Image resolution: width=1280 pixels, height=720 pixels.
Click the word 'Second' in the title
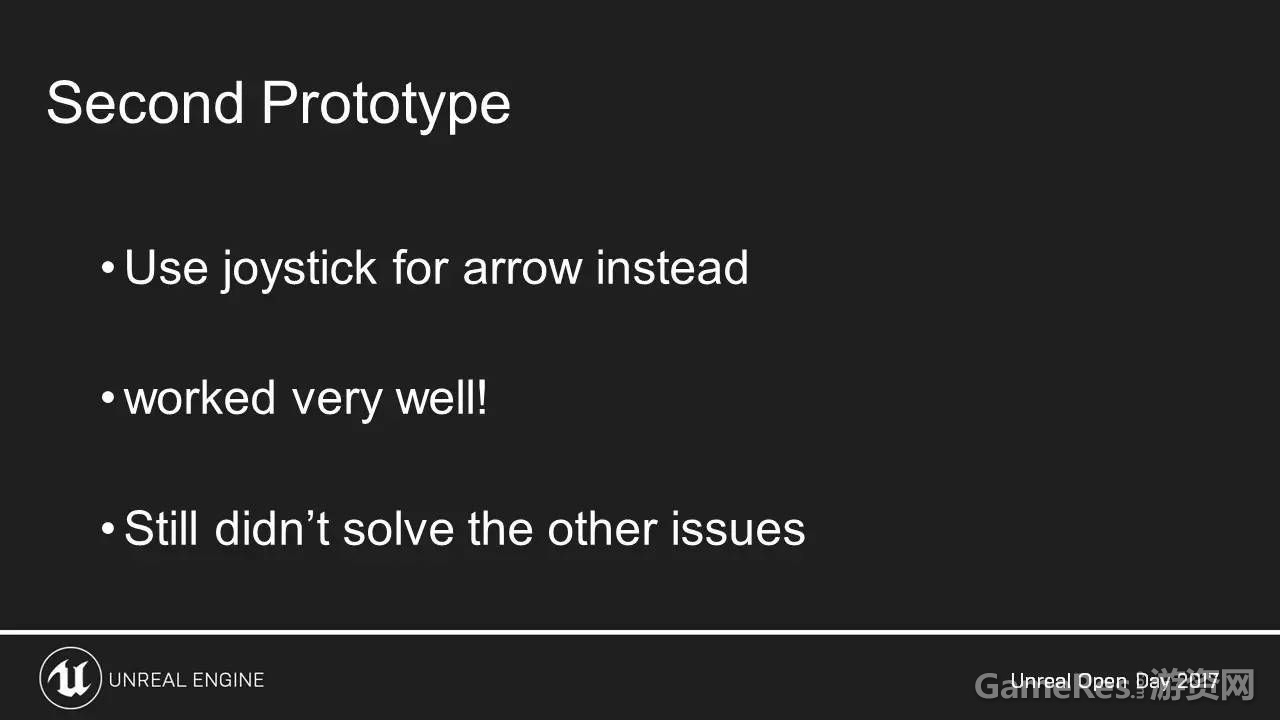(x=145, y=102)
